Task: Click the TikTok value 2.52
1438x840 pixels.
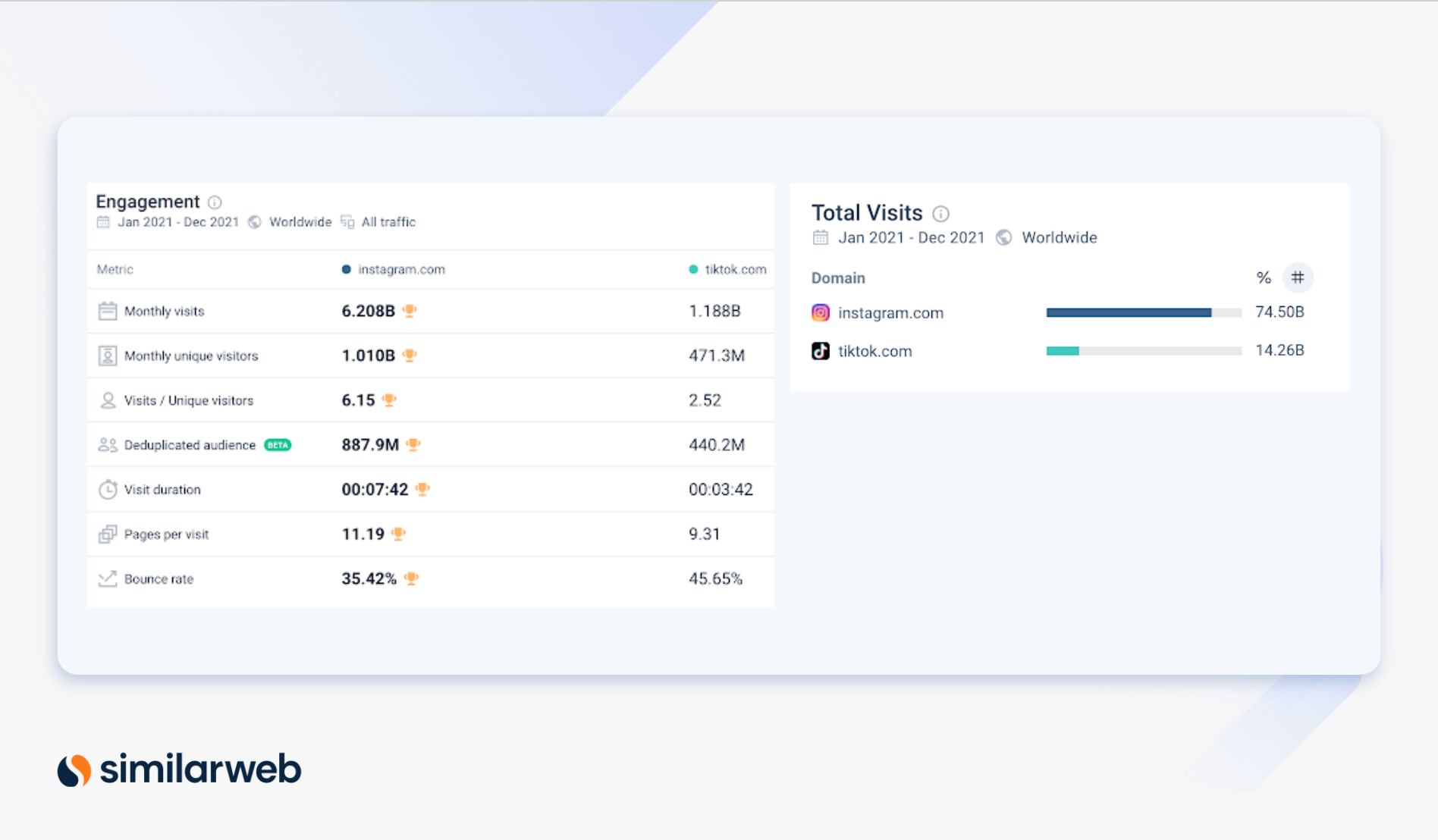Action: tap(705, 400)
